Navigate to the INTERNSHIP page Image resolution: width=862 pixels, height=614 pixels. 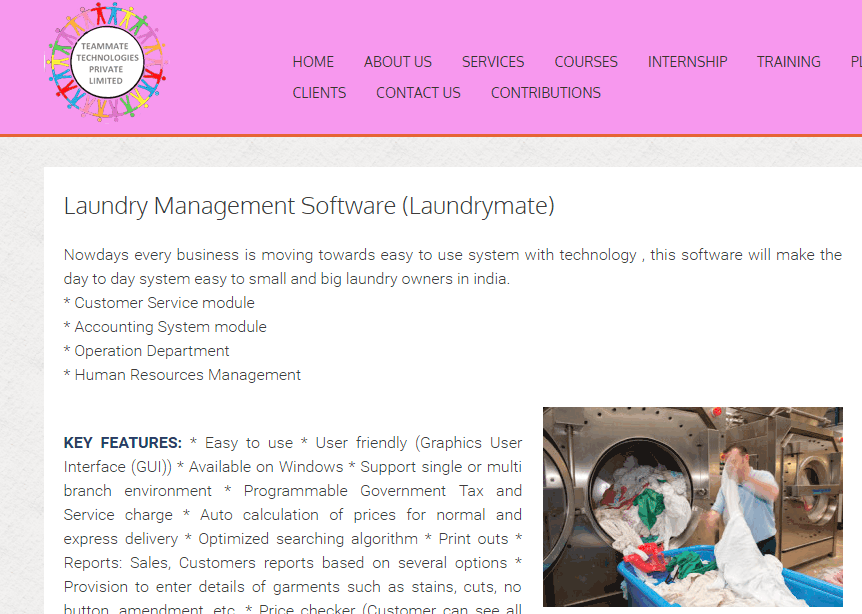click(x=687, y=62)
